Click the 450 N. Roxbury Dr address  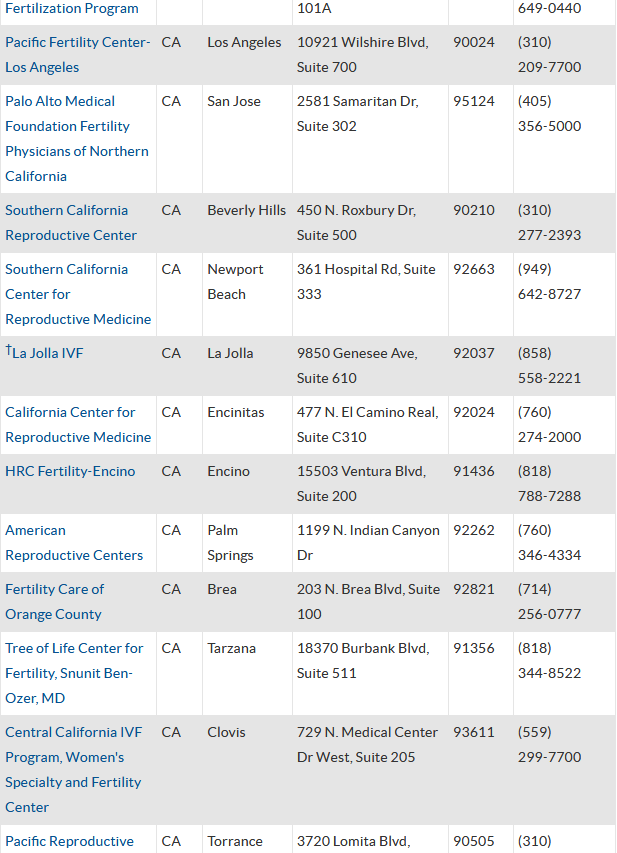[356, 210]
